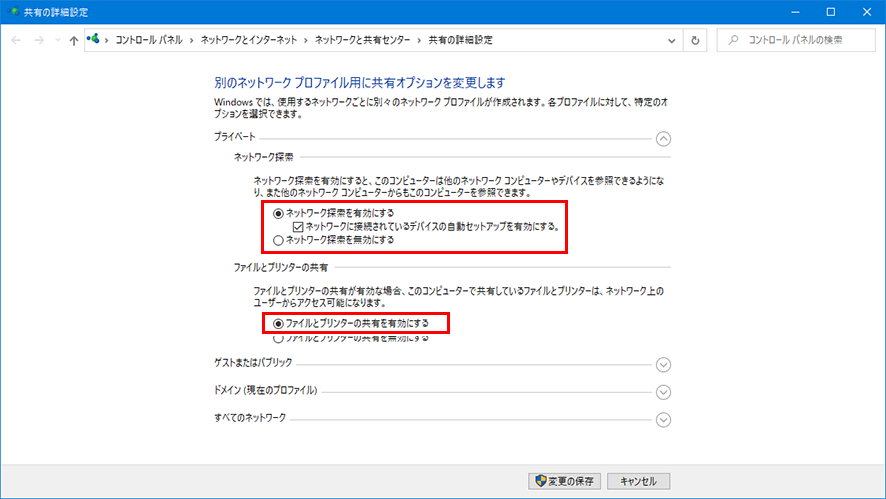The image size is (886, 499).
Task: Click the プライベート section label
Action: (234, 136)
